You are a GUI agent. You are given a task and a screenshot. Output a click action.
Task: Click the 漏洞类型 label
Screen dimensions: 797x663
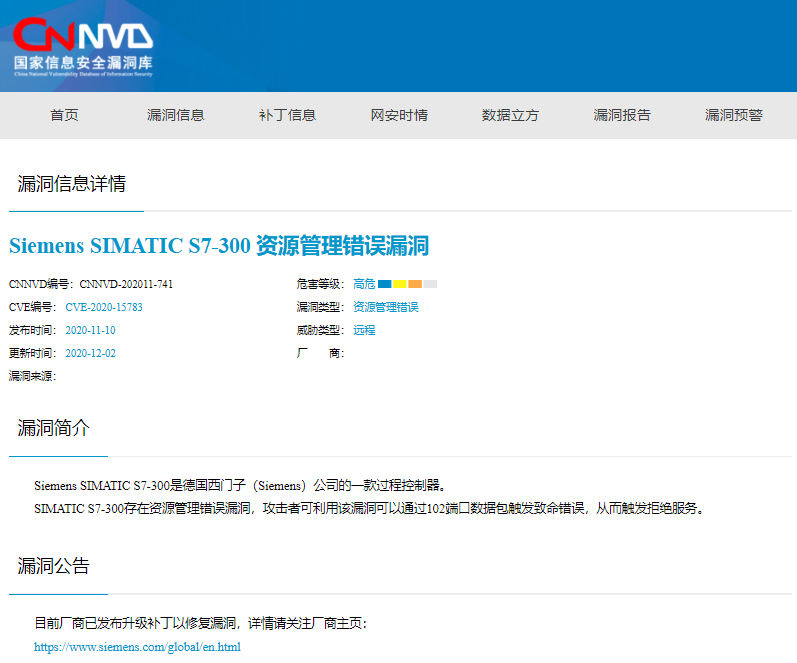(x=320, y=307)
